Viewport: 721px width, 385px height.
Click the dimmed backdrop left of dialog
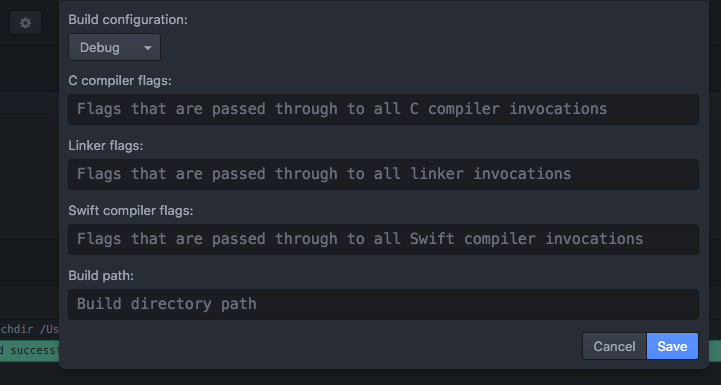(x=29, y=166)
